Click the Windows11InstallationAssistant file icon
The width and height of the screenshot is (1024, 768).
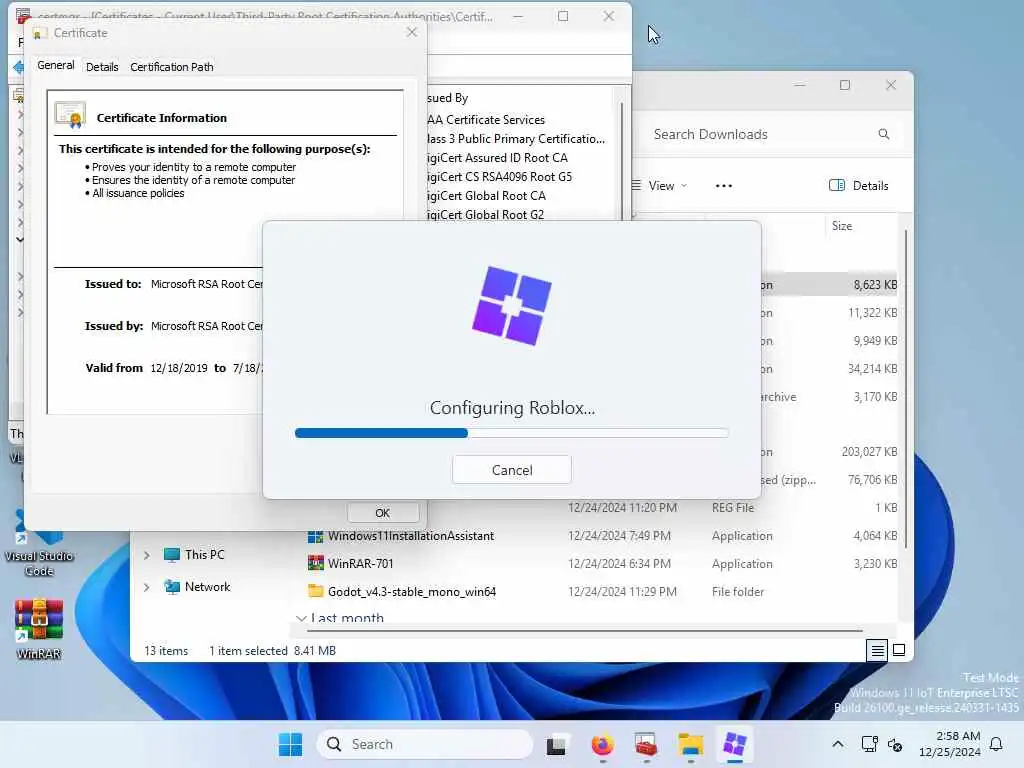click(x=315, y=536)
